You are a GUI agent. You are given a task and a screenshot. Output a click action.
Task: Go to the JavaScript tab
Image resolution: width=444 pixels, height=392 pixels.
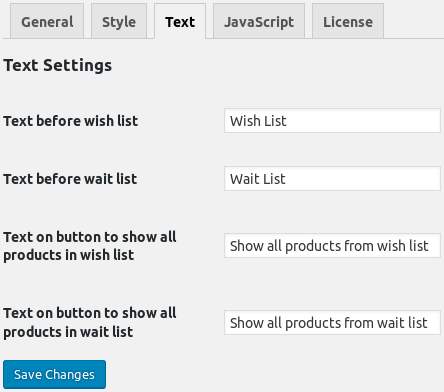click(259, 21)
